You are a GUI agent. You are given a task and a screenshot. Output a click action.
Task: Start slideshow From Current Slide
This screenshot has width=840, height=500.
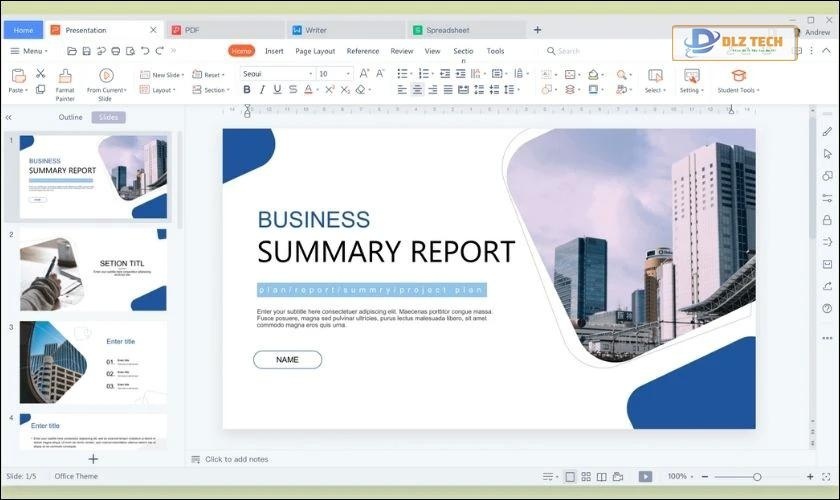(x=106, y=76)
